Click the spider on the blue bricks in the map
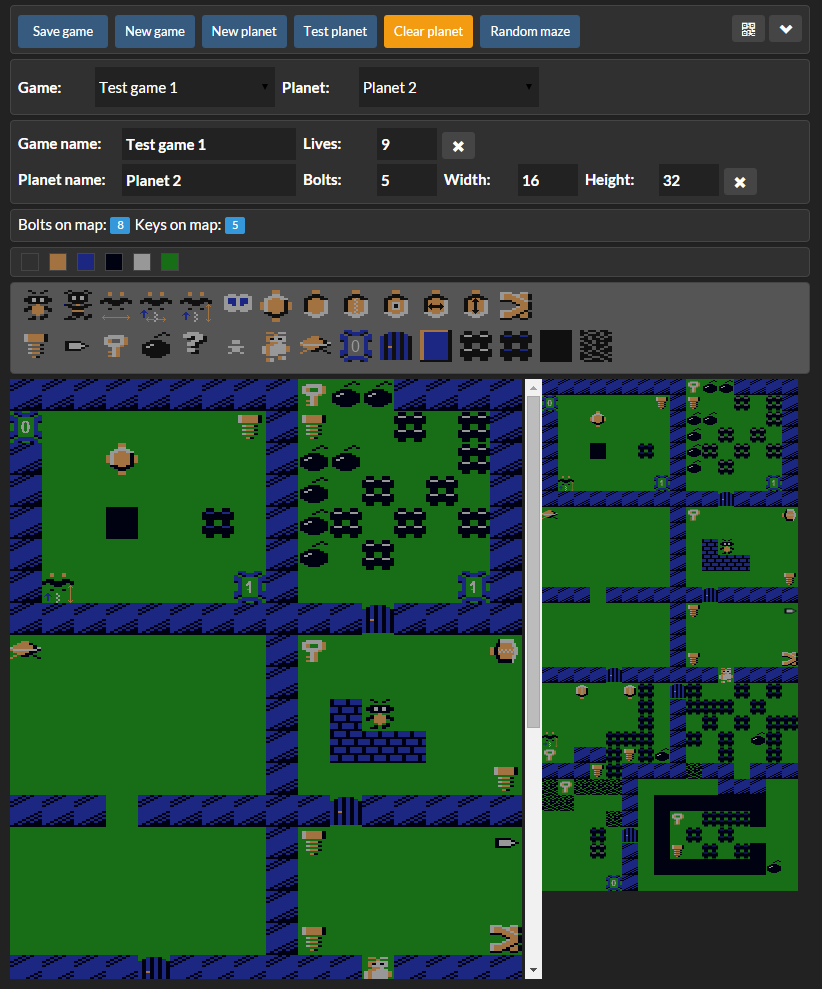 [379, 714]
